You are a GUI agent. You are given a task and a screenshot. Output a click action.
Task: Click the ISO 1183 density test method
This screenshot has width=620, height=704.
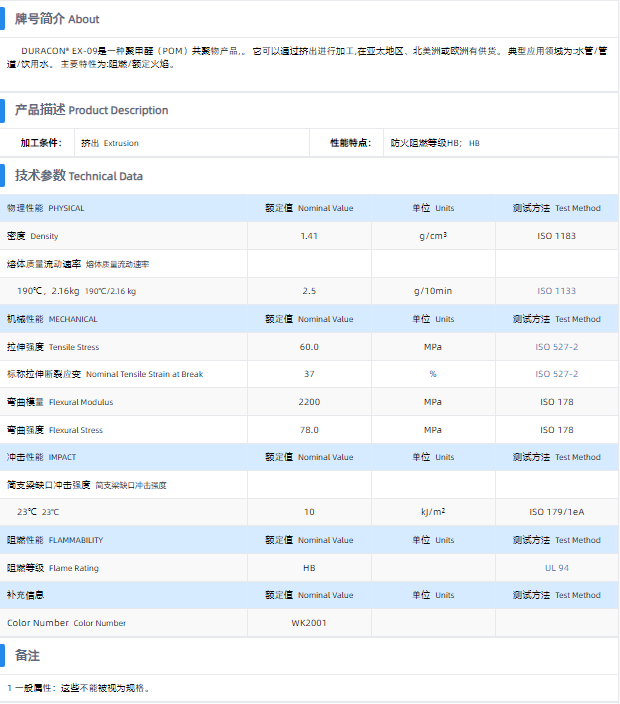pos(556,236)
